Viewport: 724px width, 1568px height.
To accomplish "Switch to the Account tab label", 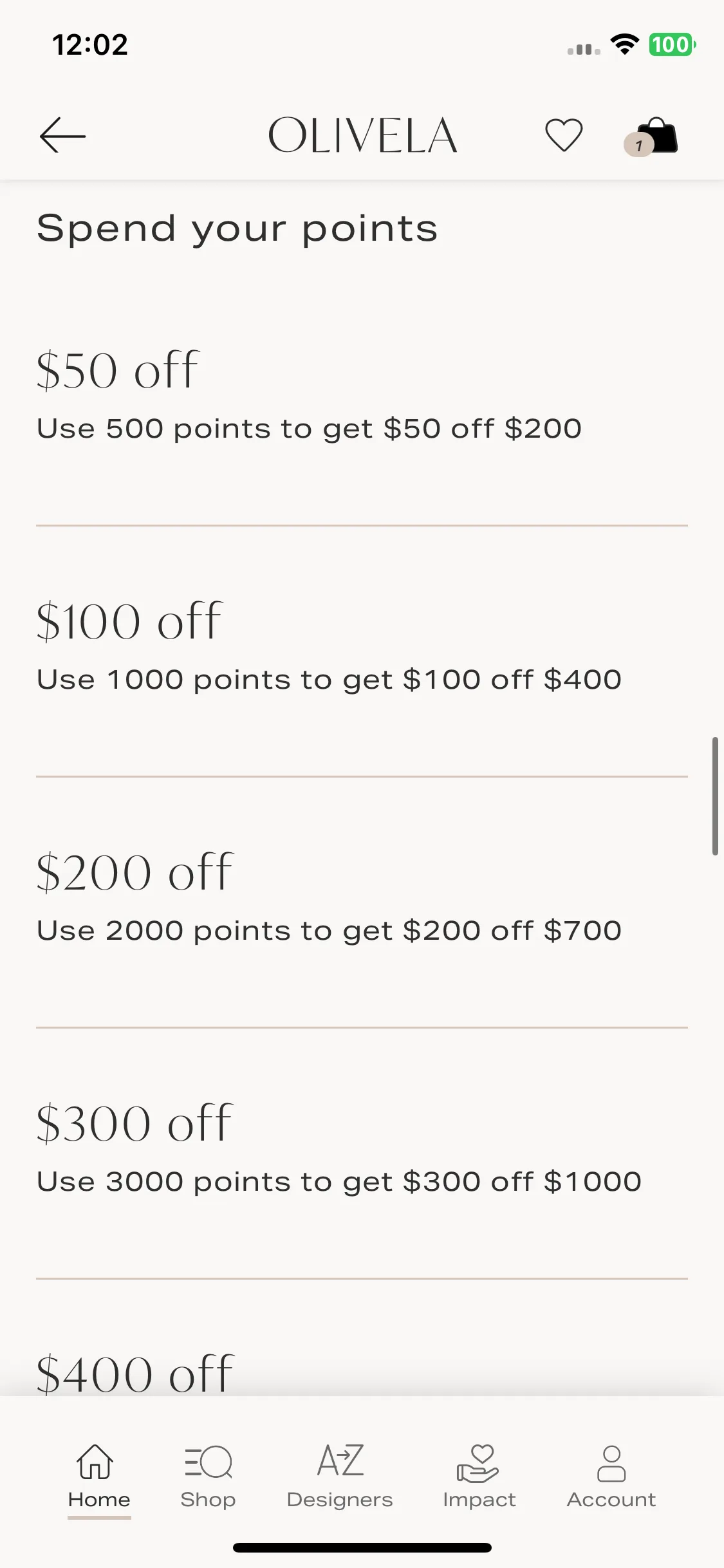I will click(611, 1500).
